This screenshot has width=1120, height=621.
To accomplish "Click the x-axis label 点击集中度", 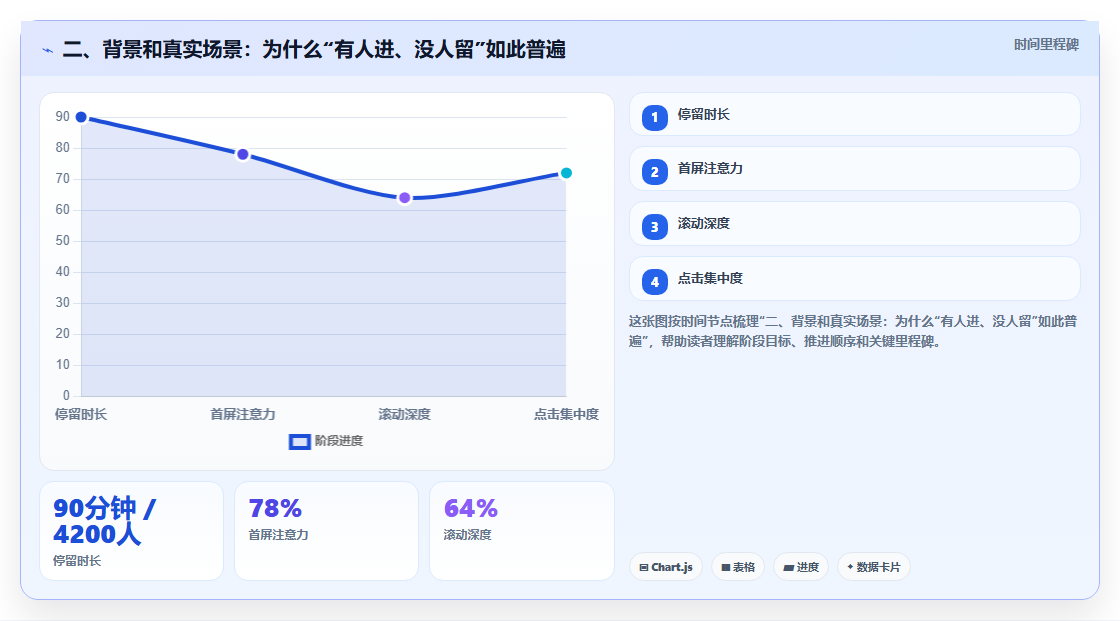I will click(566, 414).
